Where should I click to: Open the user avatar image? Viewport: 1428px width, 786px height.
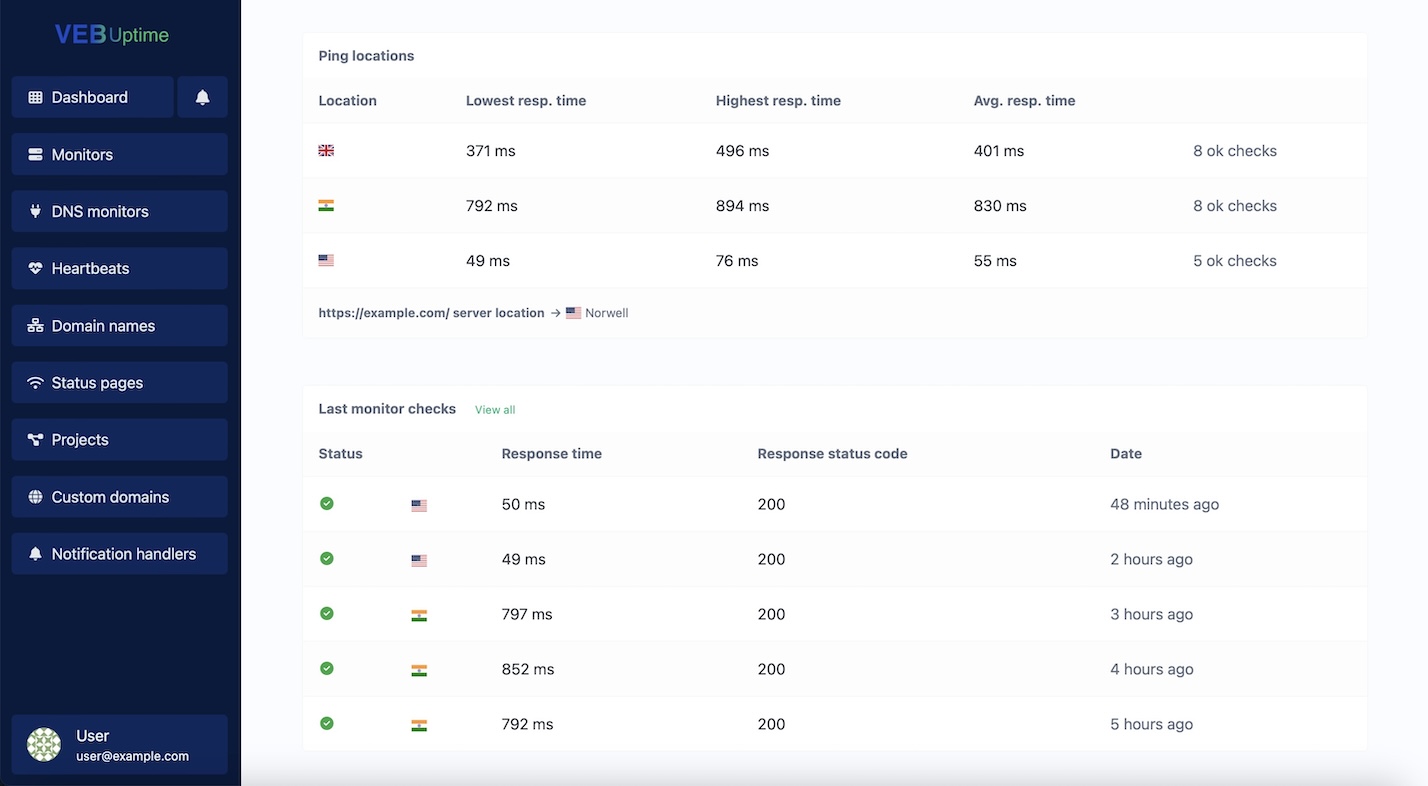pyautogui.click(x=43, y=744)
